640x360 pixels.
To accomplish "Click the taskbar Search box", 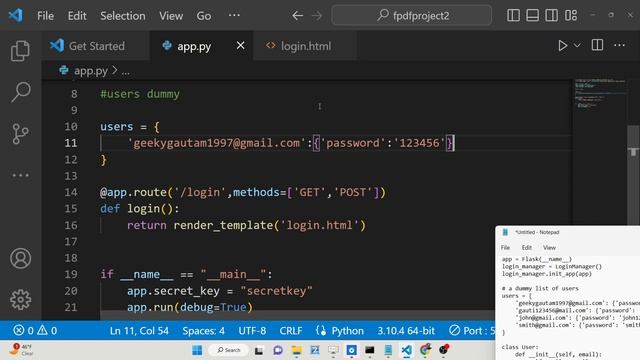I will (229, 350).
